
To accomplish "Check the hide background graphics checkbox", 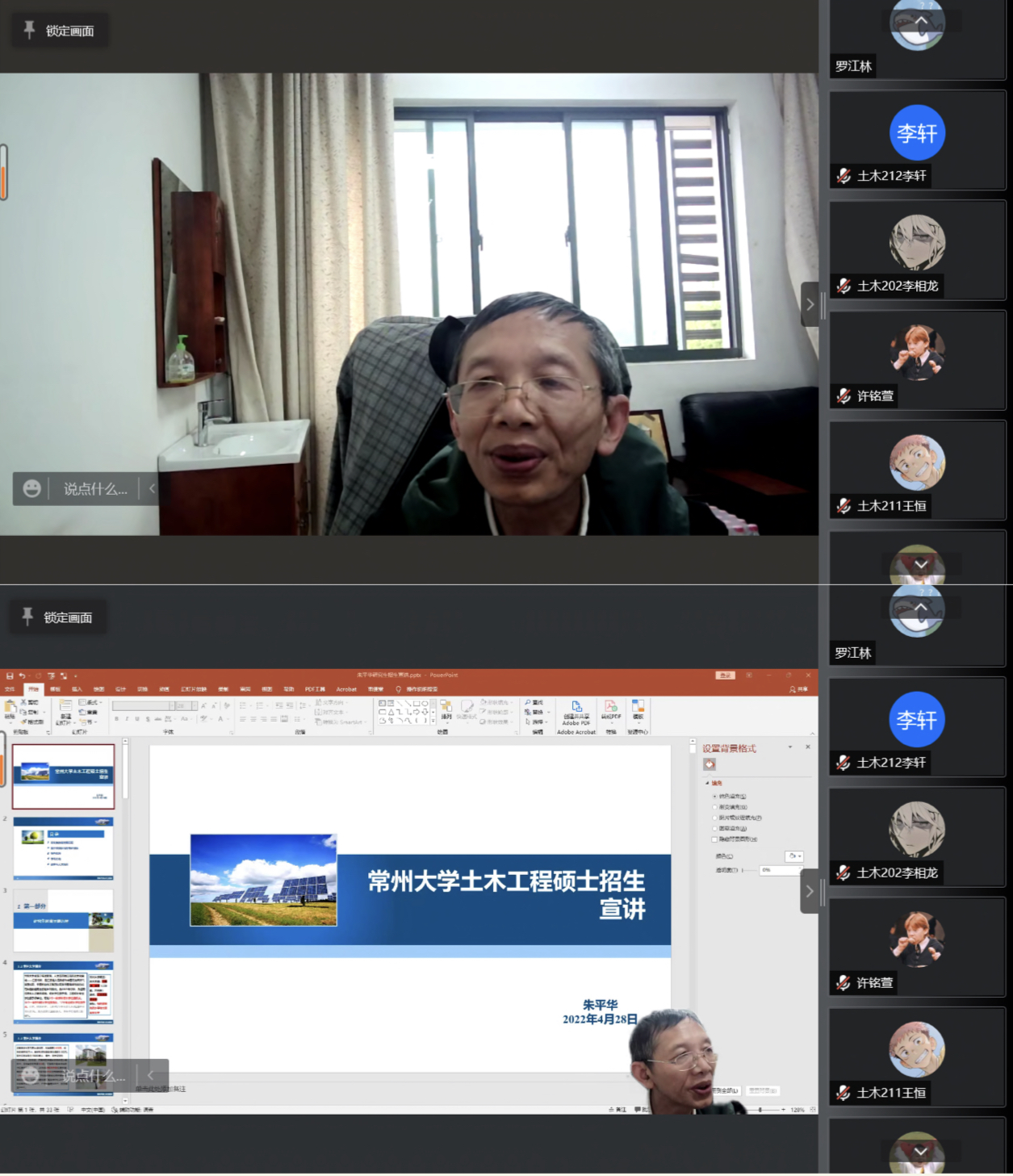I will [x=715, y=839].
